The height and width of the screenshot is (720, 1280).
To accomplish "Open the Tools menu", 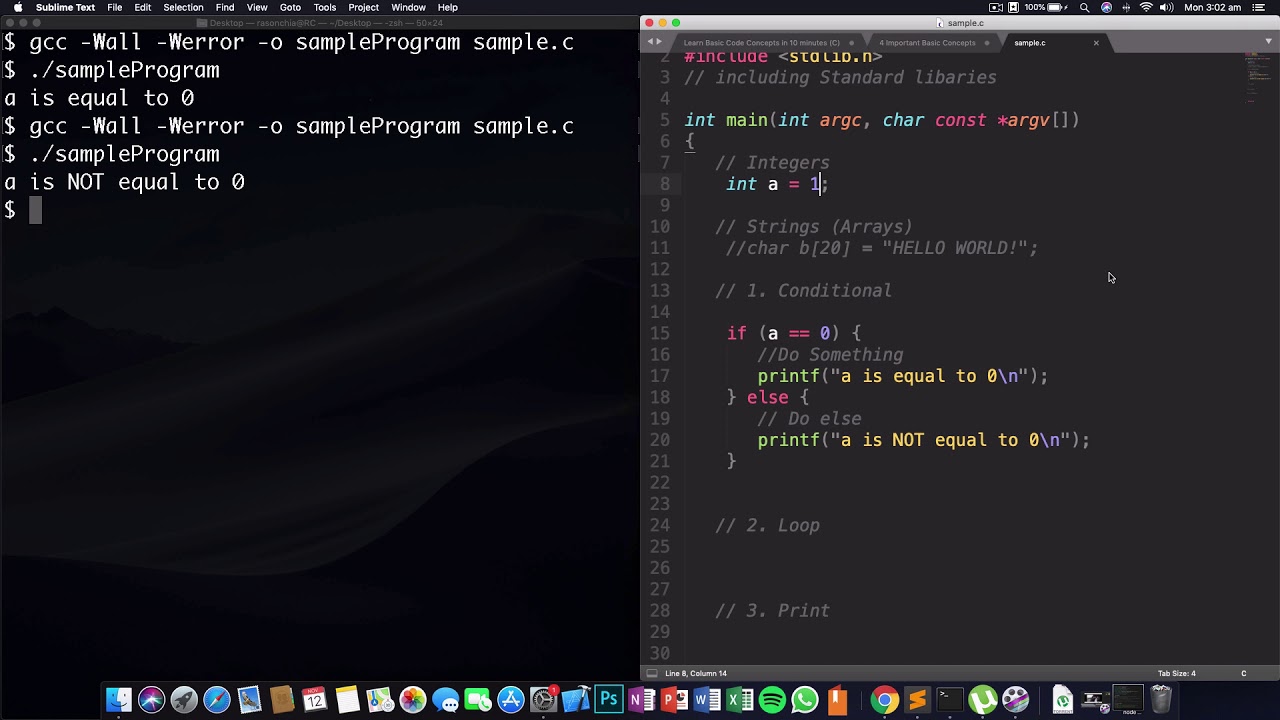I will pyautogui.click(x=325, y=7).
